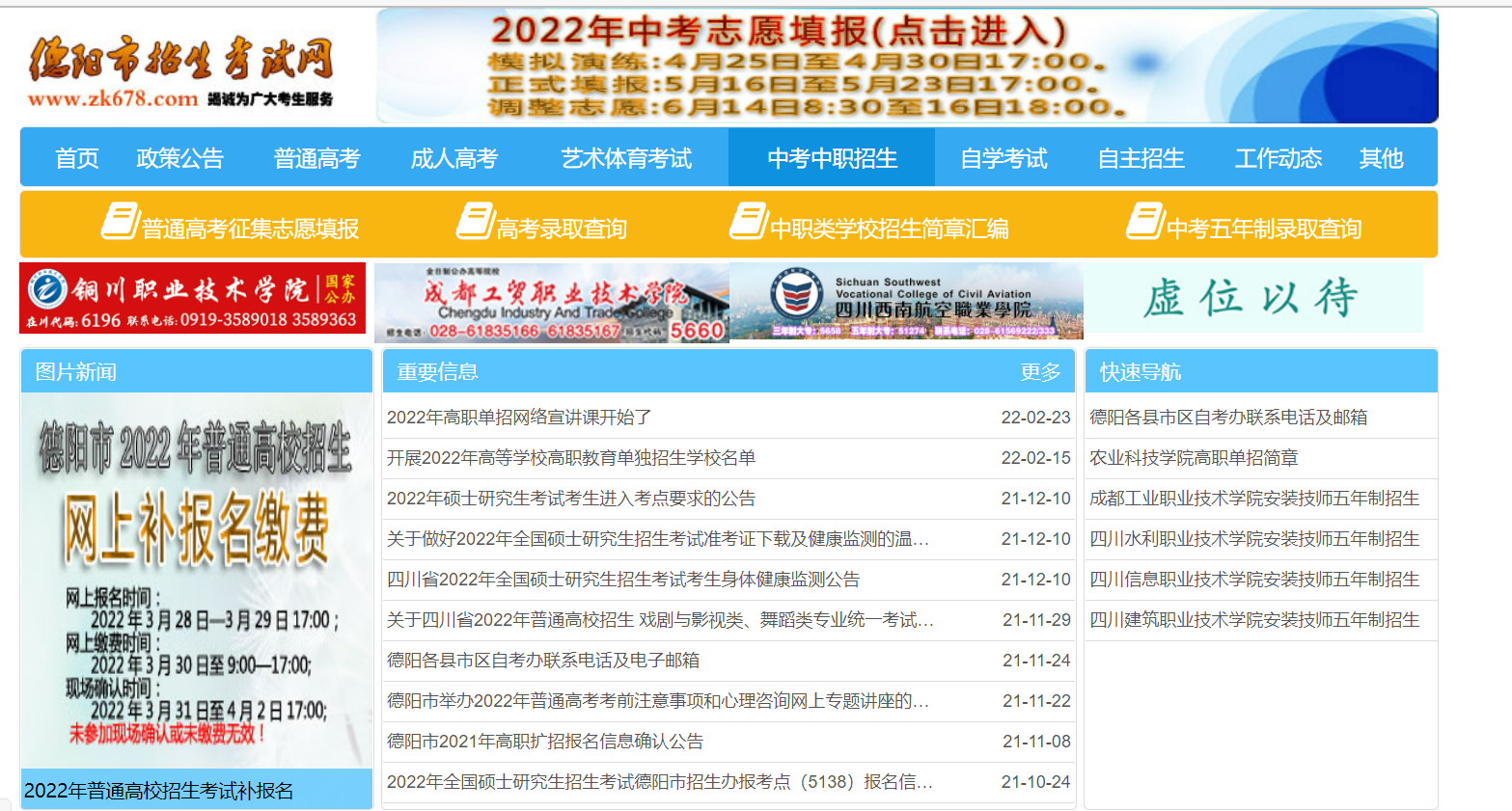Screen dimensions: 1512x811
Task: Click the 图片新闻 panel heading
Action: (x=76, y=372)
